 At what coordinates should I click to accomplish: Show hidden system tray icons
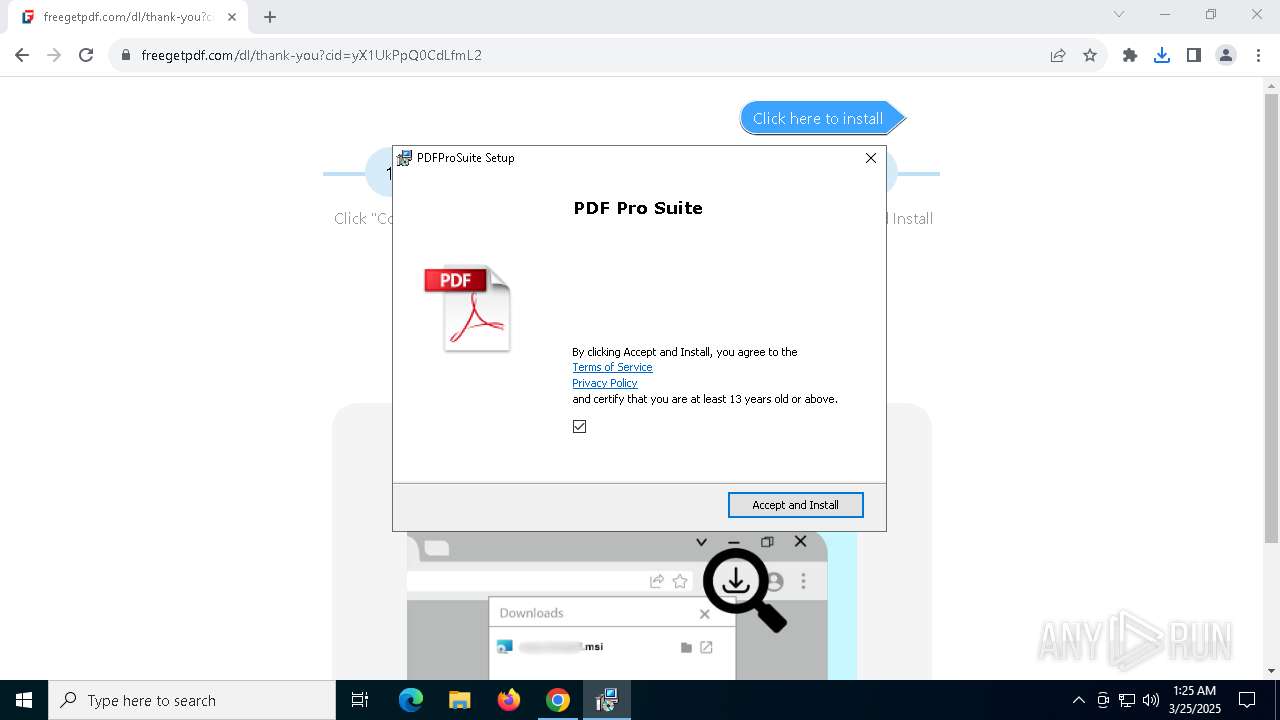(x=1078, y=700)
